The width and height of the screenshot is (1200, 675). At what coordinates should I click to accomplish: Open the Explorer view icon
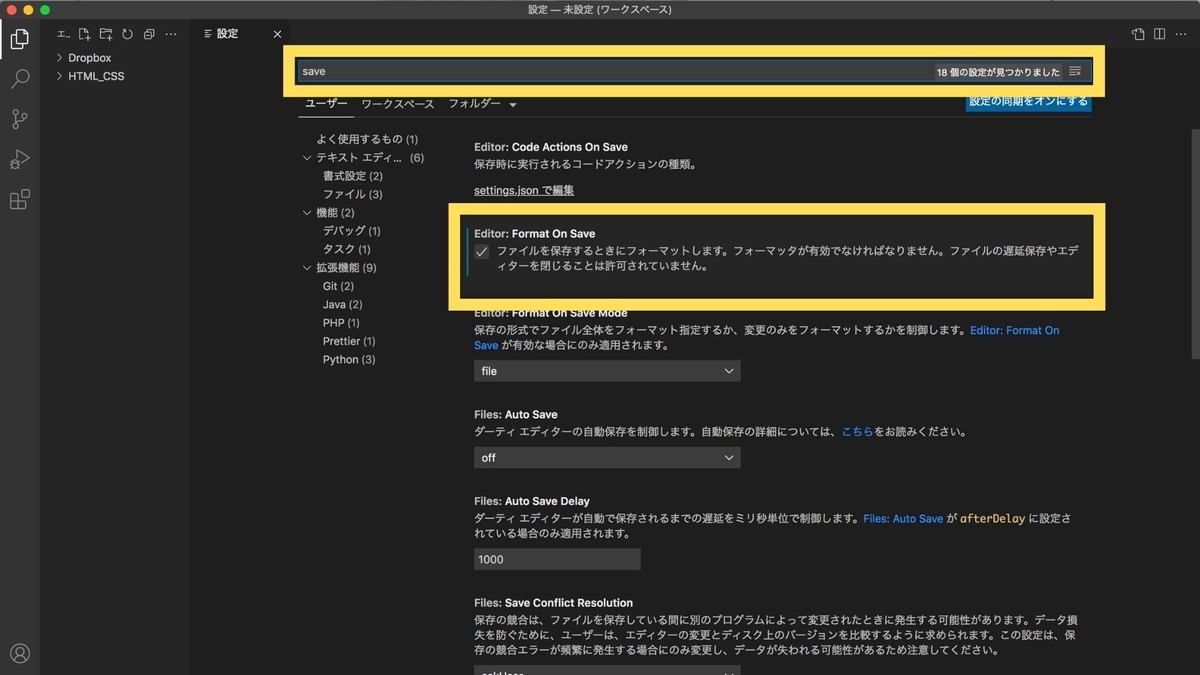pyautogui.click(x=19, y=39)
